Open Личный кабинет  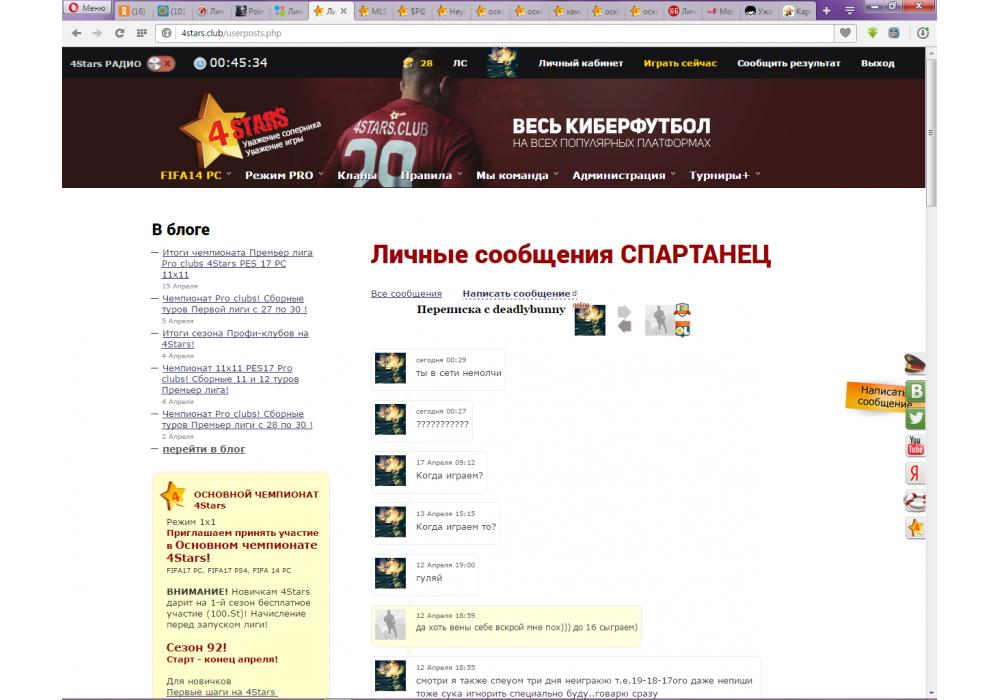(580, 63)
